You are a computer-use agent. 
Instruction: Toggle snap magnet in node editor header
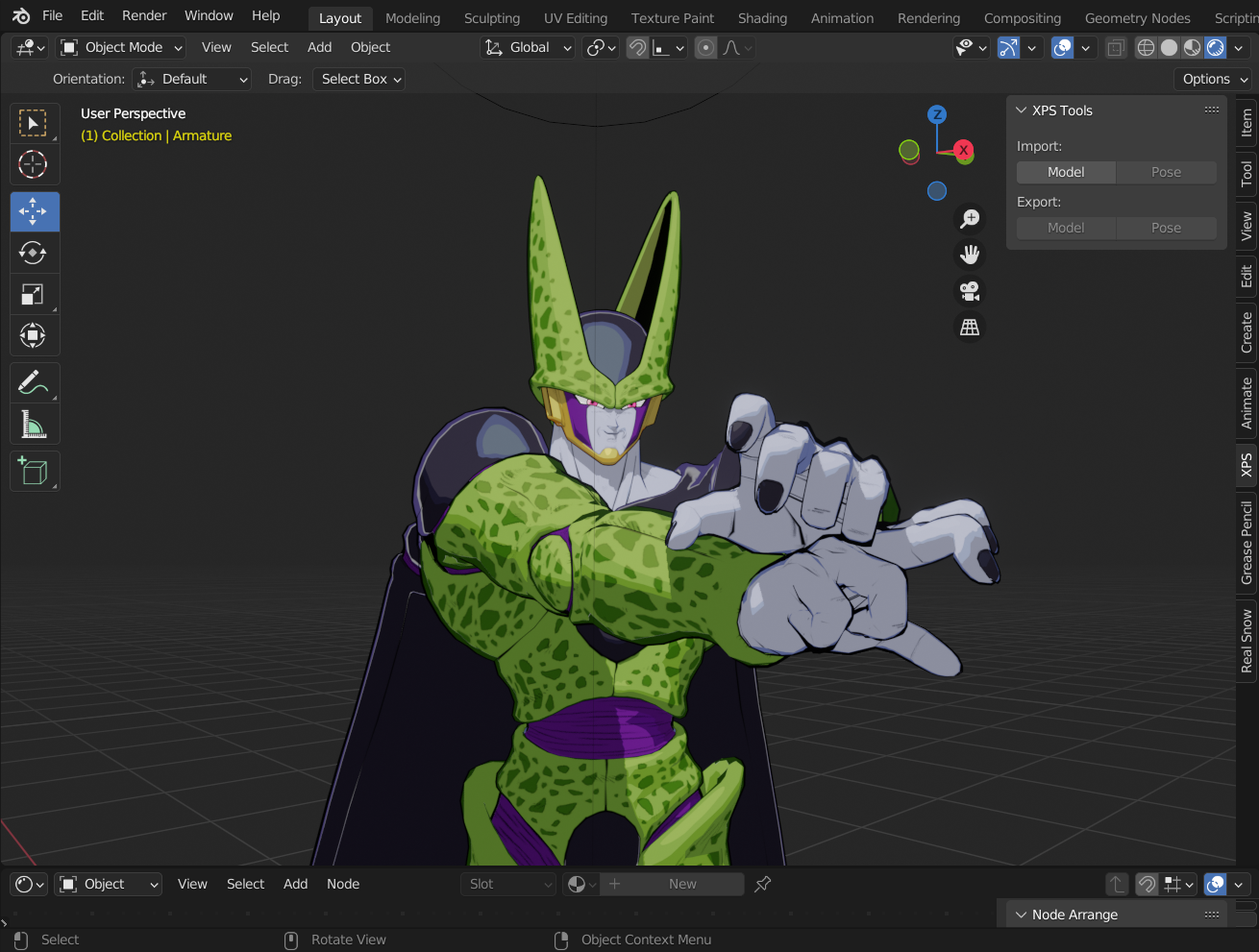(x=1147, y=884)
